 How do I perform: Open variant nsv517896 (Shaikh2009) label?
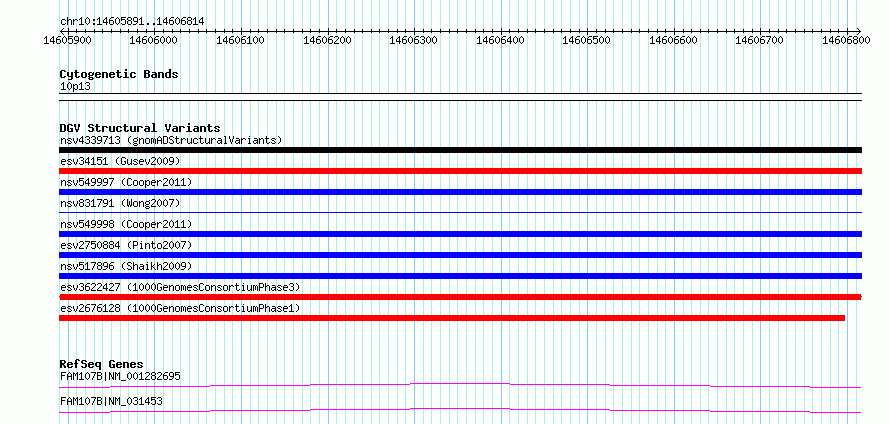point(126,266)
